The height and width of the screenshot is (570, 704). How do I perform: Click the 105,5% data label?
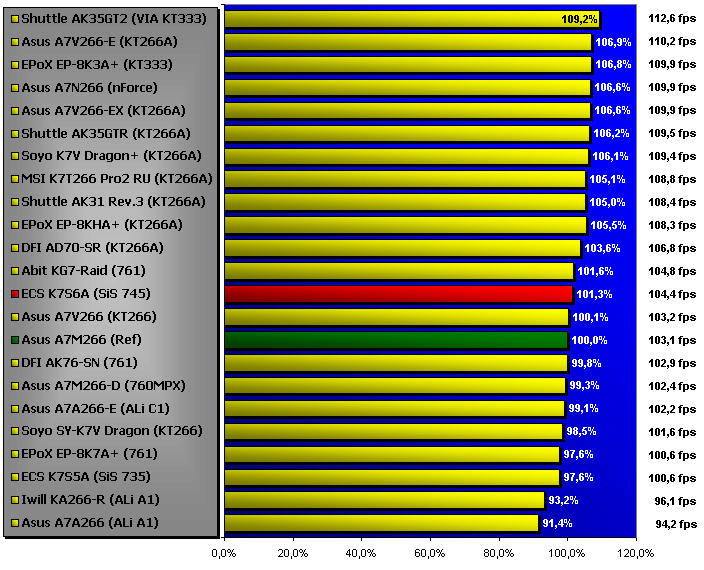pos(608,225)
